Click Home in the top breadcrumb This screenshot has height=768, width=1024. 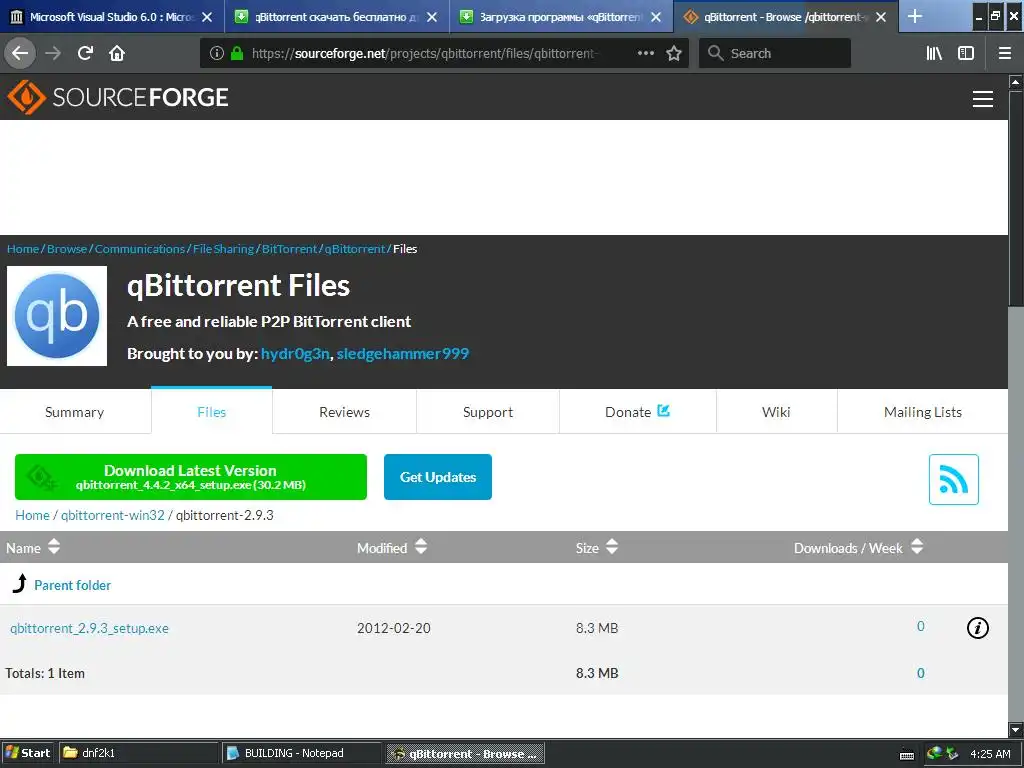click(x=23, y=249)
